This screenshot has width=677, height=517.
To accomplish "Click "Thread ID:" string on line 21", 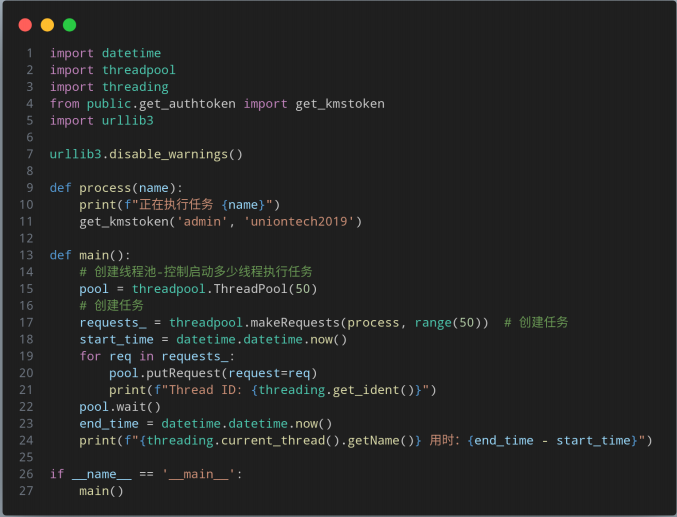I will 206,390.
